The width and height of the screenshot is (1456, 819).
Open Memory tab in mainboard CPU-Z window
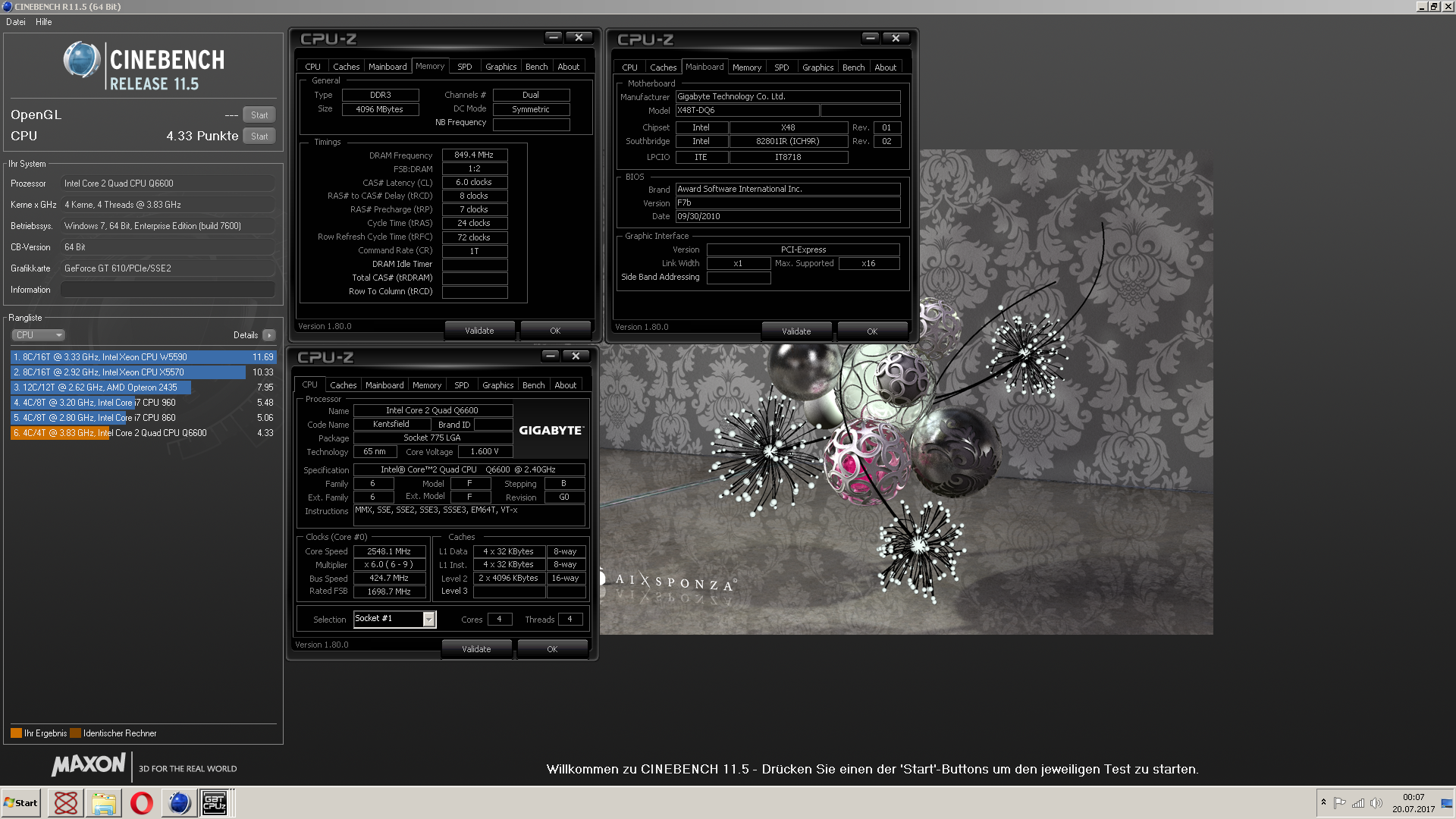747,67
